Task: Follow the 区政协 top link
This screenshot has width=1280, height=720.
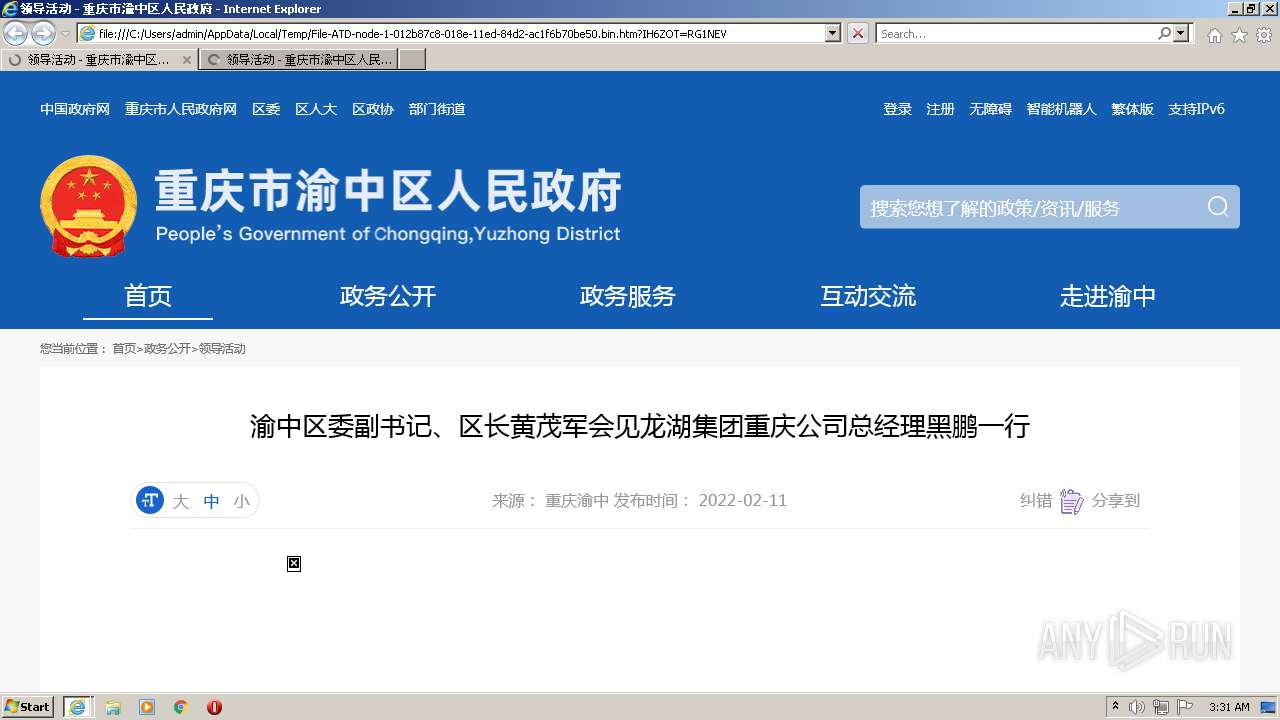Action: (373, 109)
